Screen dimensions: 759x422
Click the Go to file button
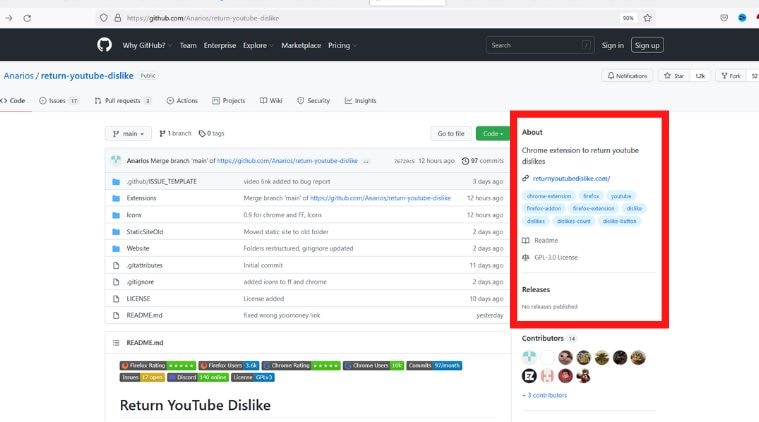click(x=451, y=134)
